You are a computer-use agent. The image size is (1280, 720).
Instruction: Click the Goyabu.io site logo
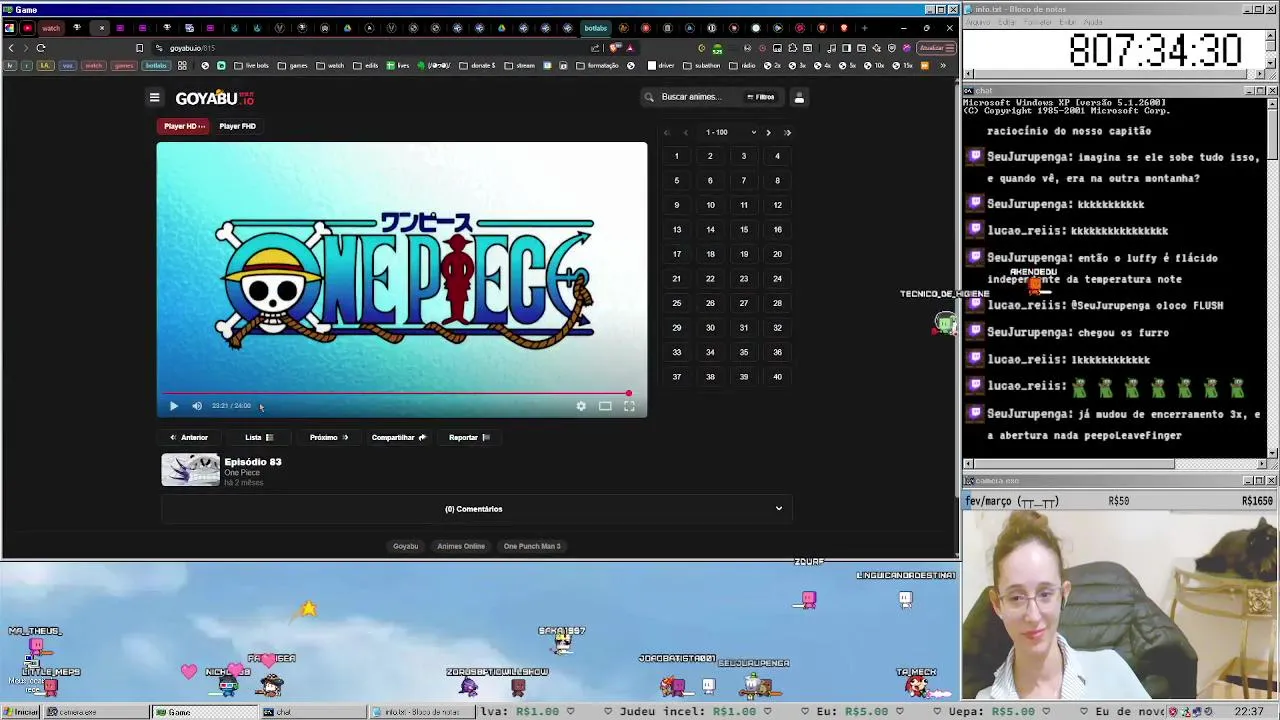click(215, 98)
